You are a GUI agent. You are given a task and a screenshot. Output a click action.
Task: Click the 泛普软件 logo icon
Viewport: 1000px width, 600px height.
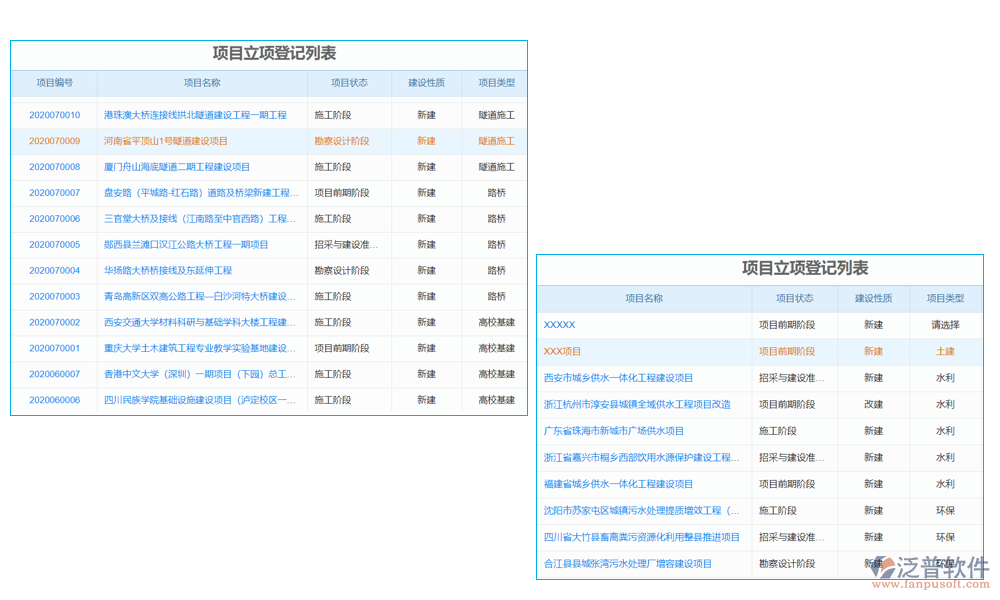(884, 568)
